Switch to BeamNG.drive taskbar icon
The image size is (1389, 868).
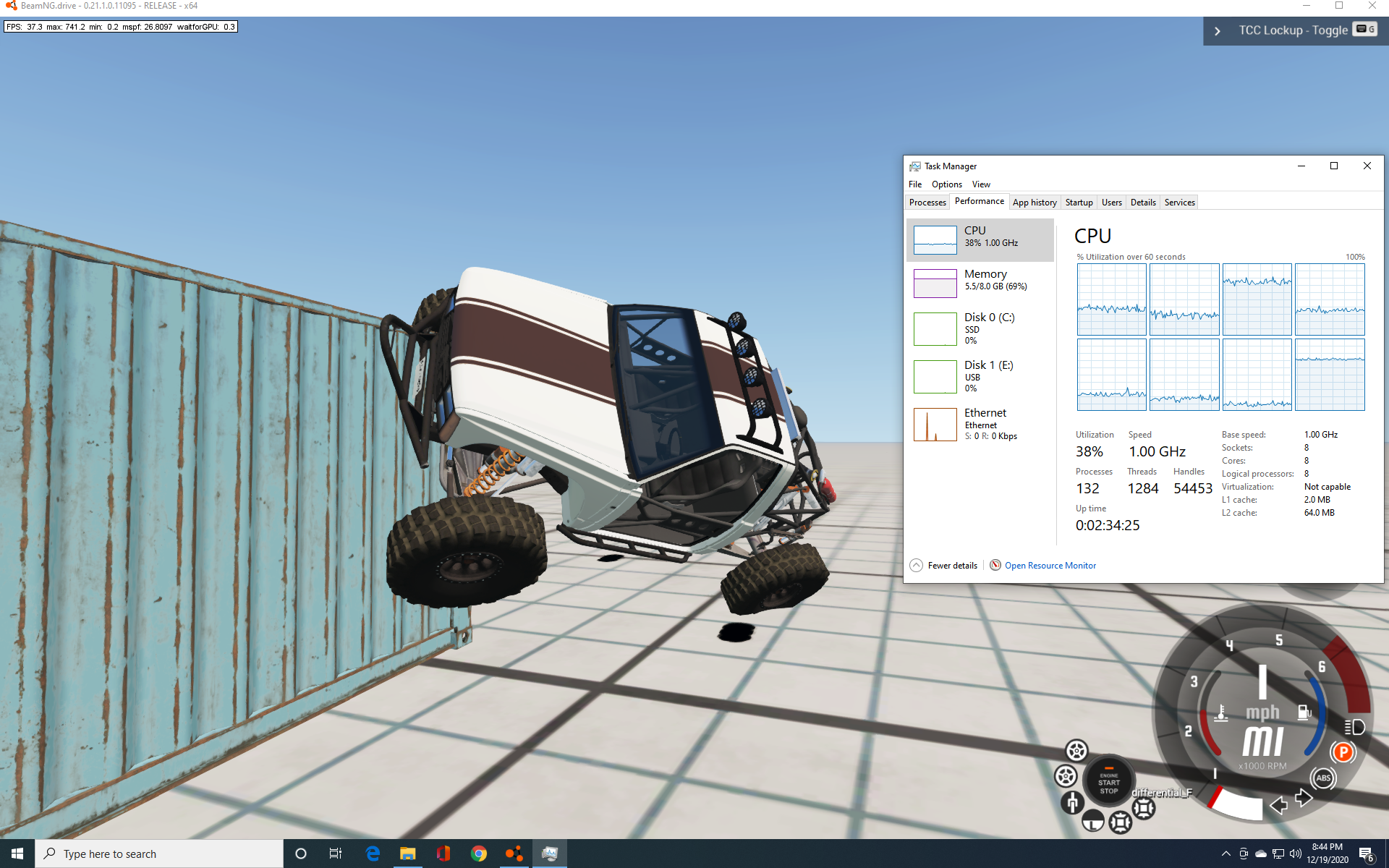pos(514,854)
